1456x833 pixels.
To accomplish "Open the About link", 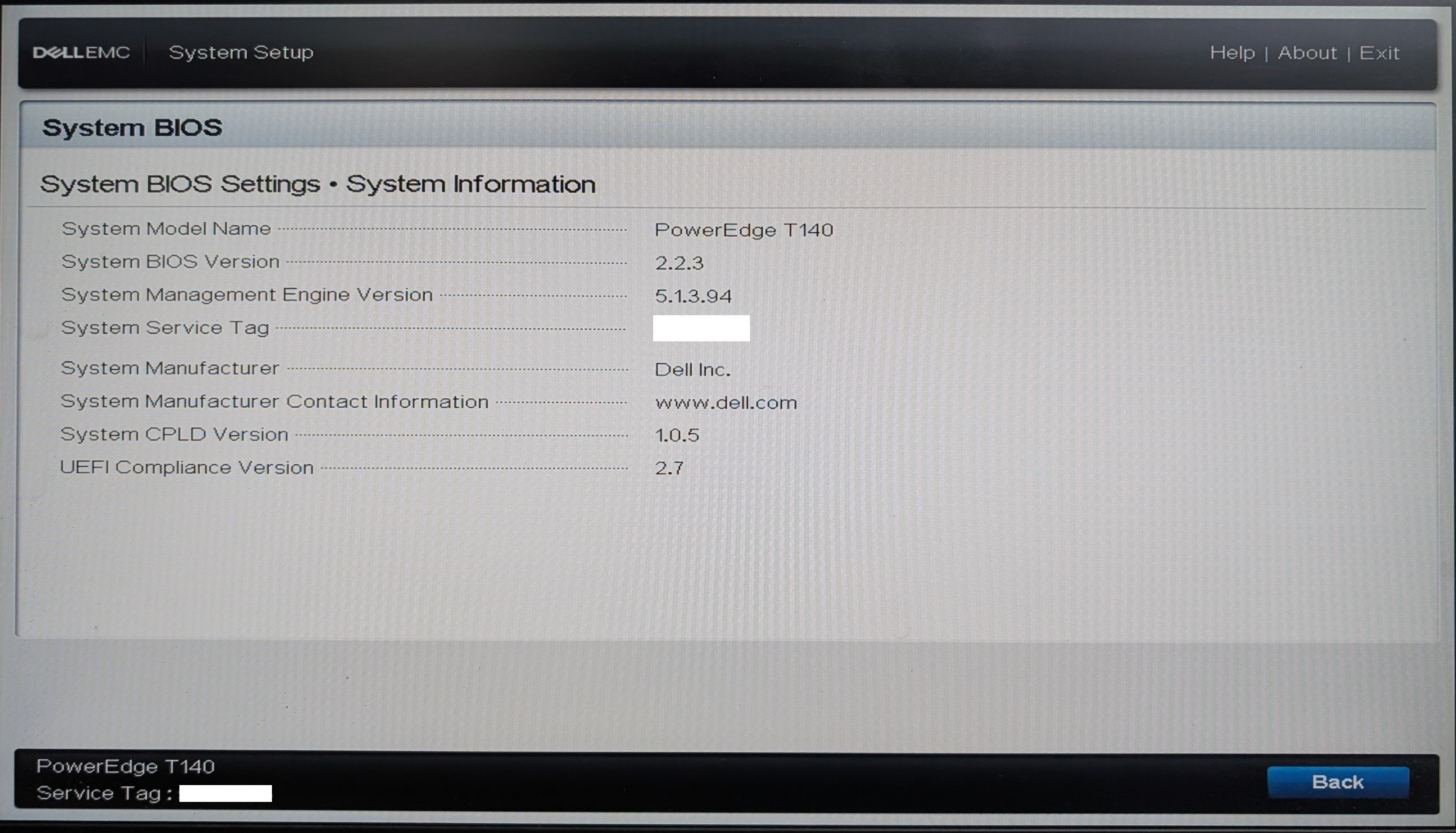I will 1307,53.
